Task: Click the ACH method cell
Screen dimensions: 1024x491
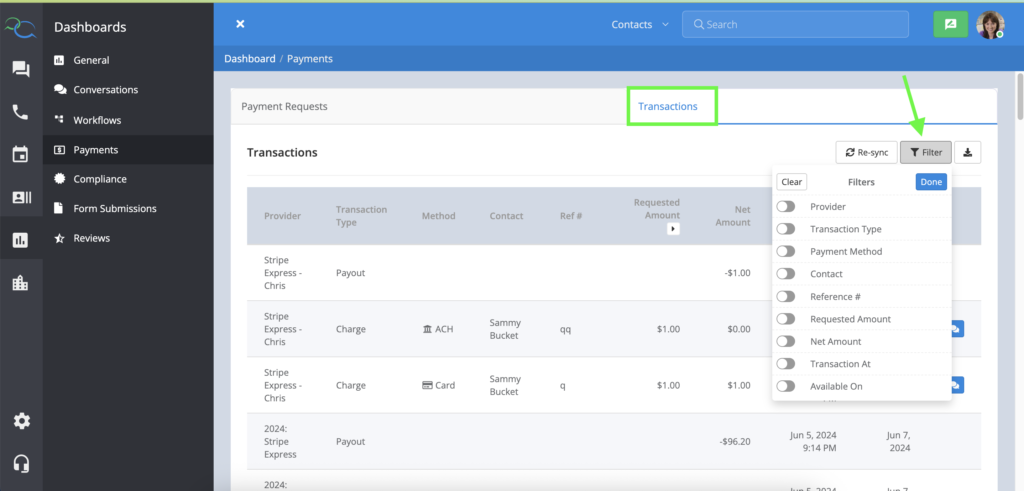Action: coord(438,329)
